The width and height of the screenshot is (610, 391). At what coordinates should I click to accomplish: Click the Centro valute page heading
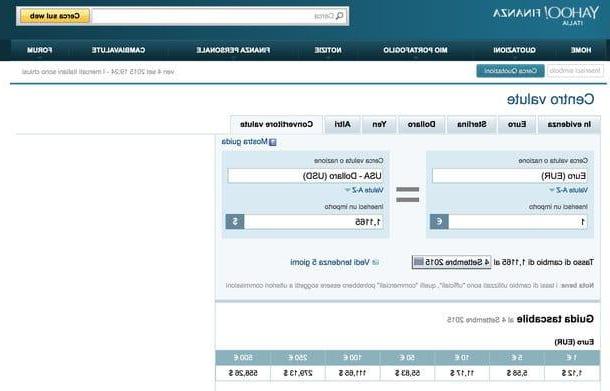click(550, 99)
